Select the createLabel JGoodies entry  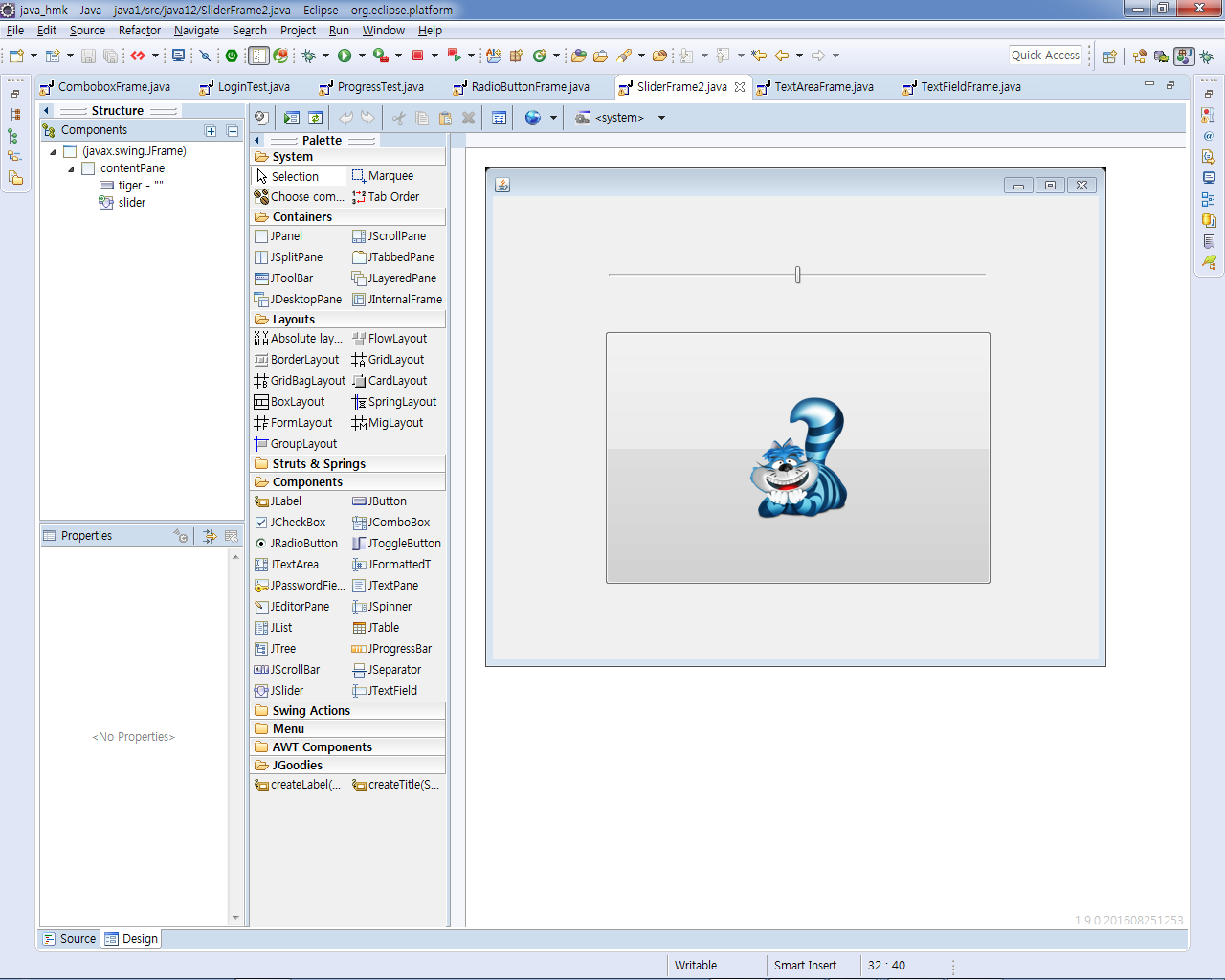point(299,785)
